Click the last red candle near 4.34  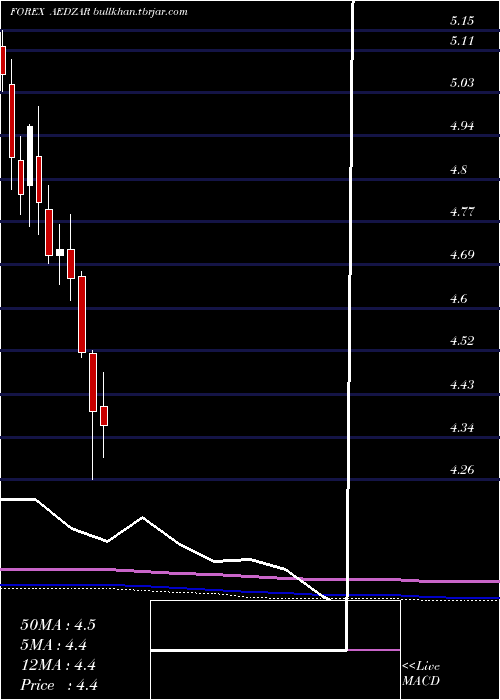[x=104, y=416]
